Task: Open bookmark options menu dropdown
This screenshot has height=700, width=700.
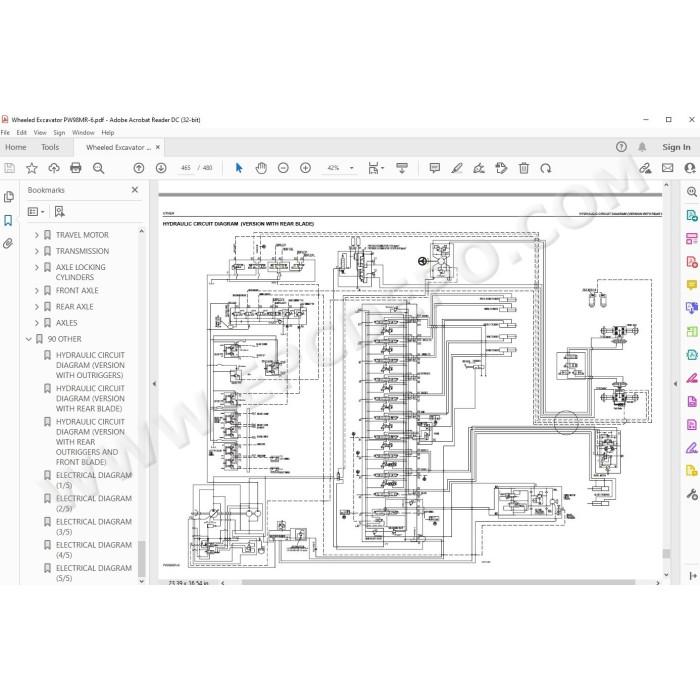Action: (36, 212)
